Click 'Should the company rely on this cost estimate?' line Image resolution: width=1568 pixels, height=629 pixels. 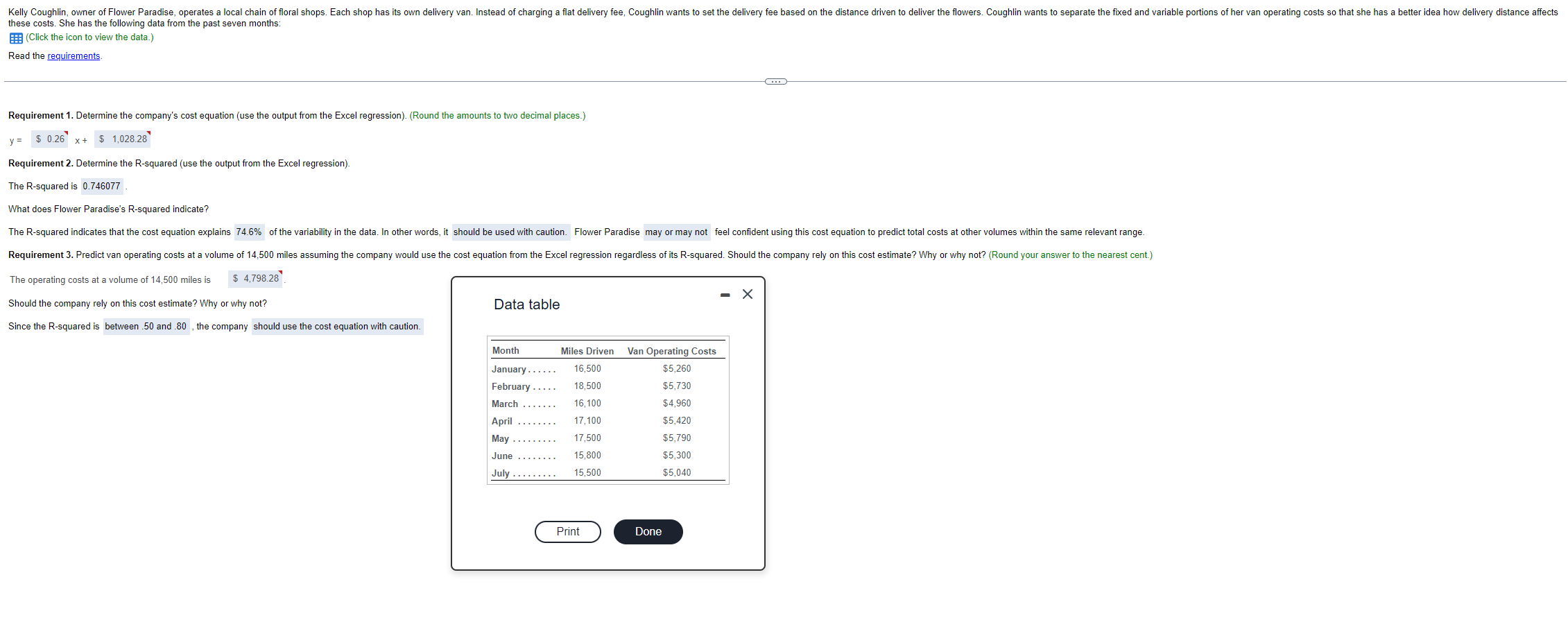coord(137,304)
